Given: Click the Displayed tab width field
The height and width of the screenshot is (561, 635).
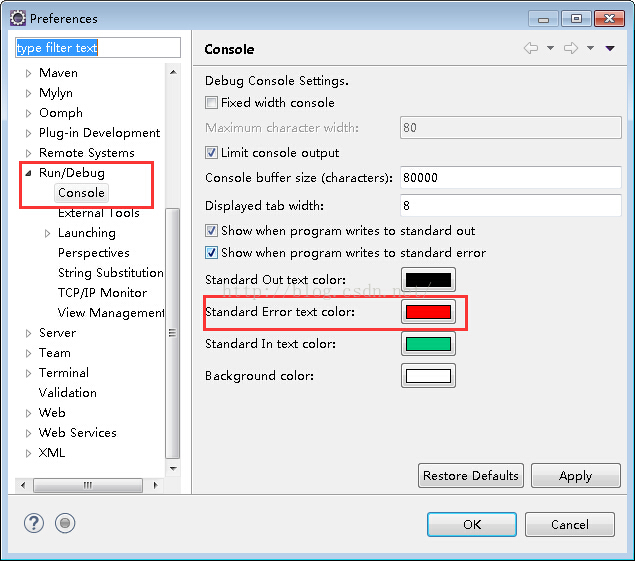Looking at the screenshot, I should (511, 205).
